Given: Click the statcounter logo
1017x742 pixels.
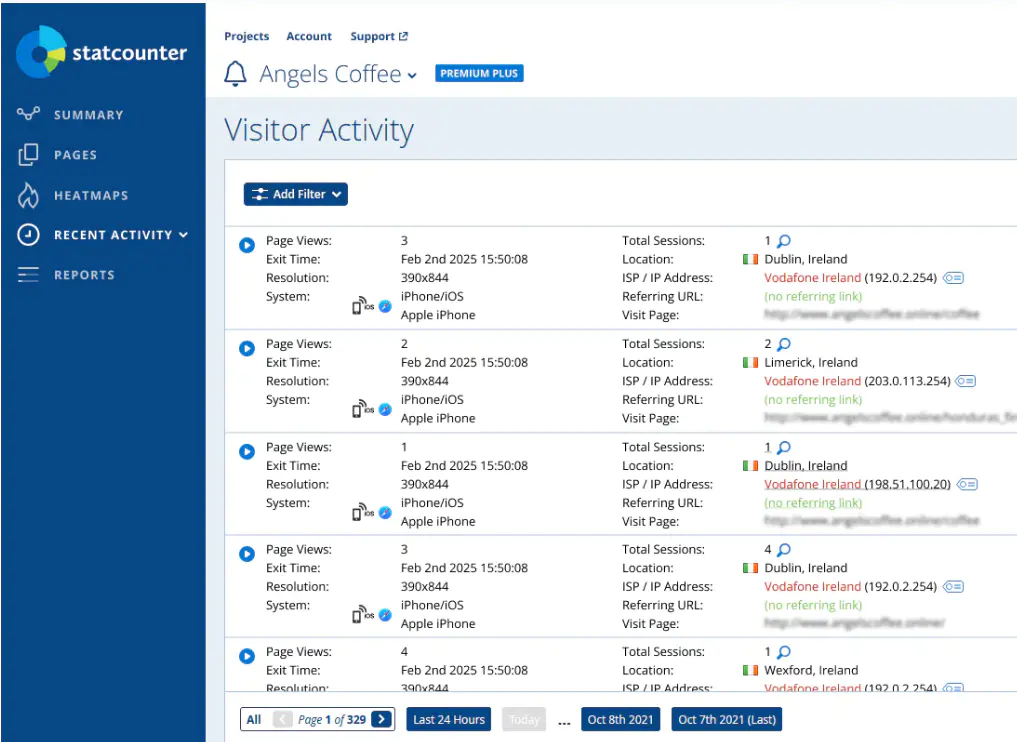Looking at the screenshot, I should (102, 52).
